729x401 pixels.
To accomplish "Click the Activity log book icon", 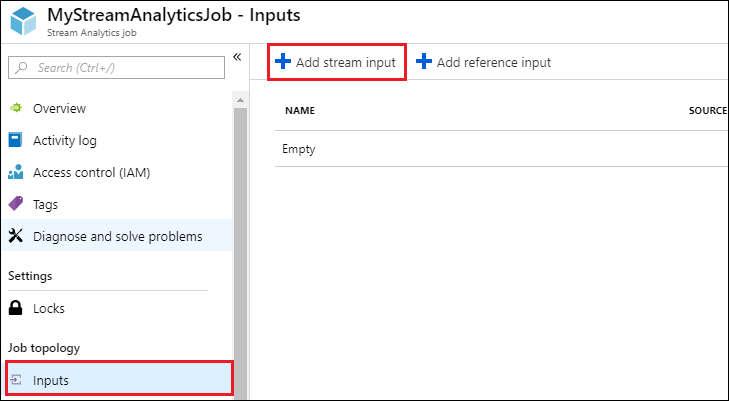I will click(x=15, y=140).
